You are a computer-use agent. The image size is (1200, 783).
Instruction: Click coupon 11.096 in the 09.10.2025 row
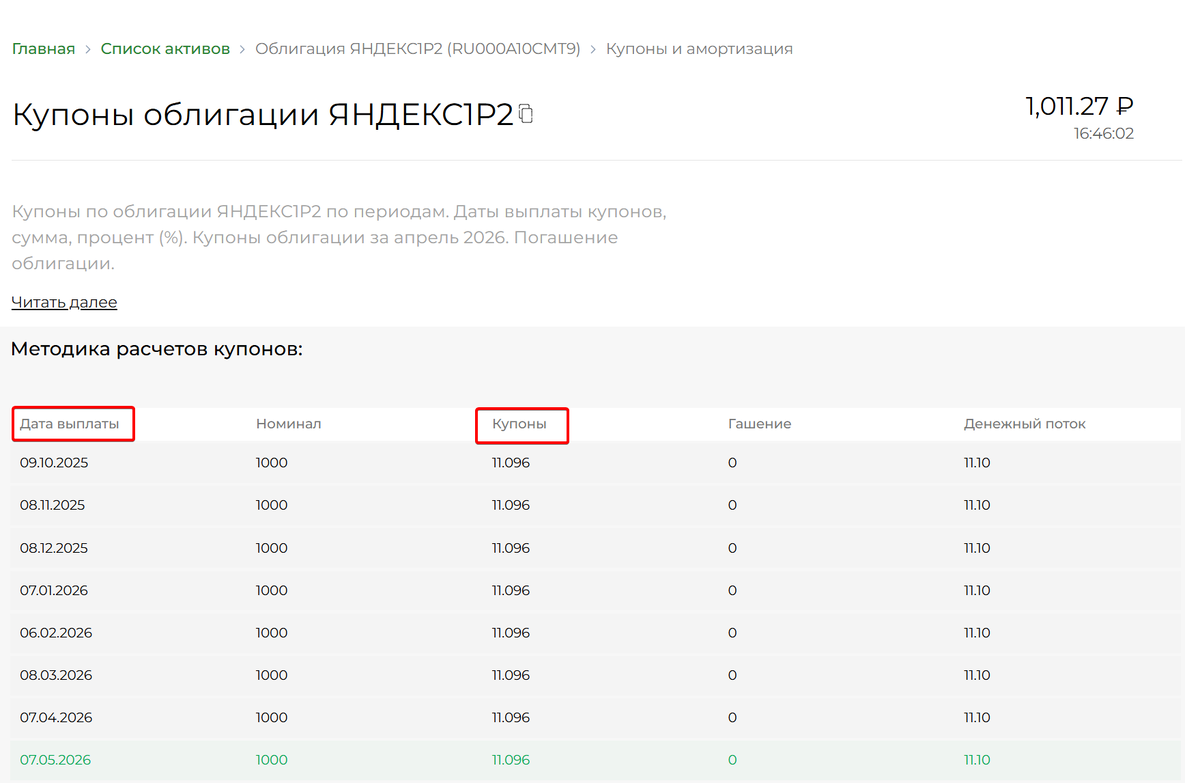point(511,463)
